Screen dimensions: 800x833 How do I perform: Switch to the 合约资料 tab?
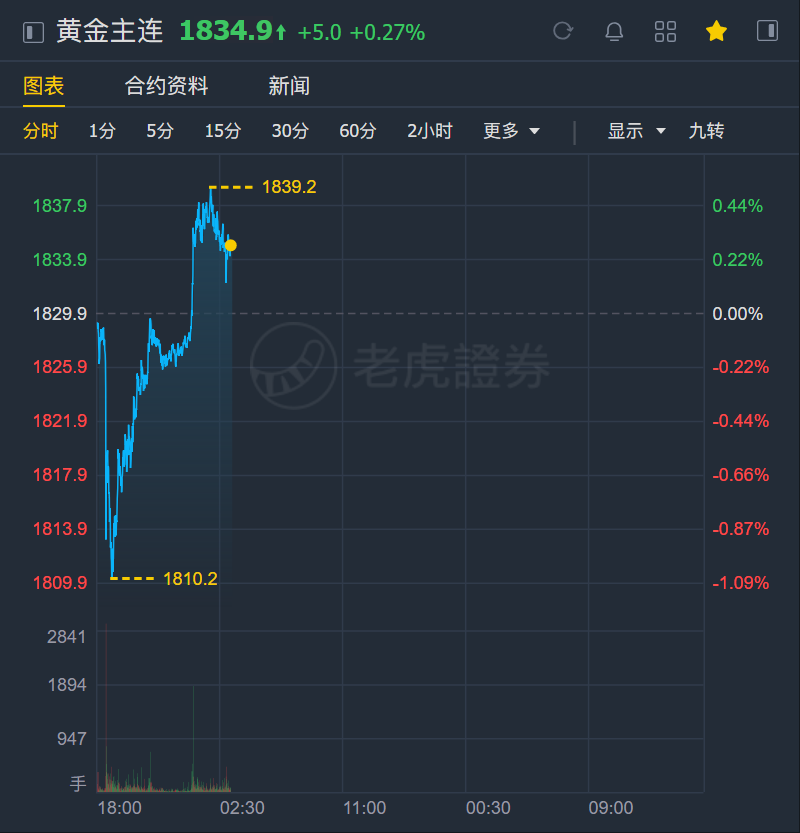coord(166,86)
